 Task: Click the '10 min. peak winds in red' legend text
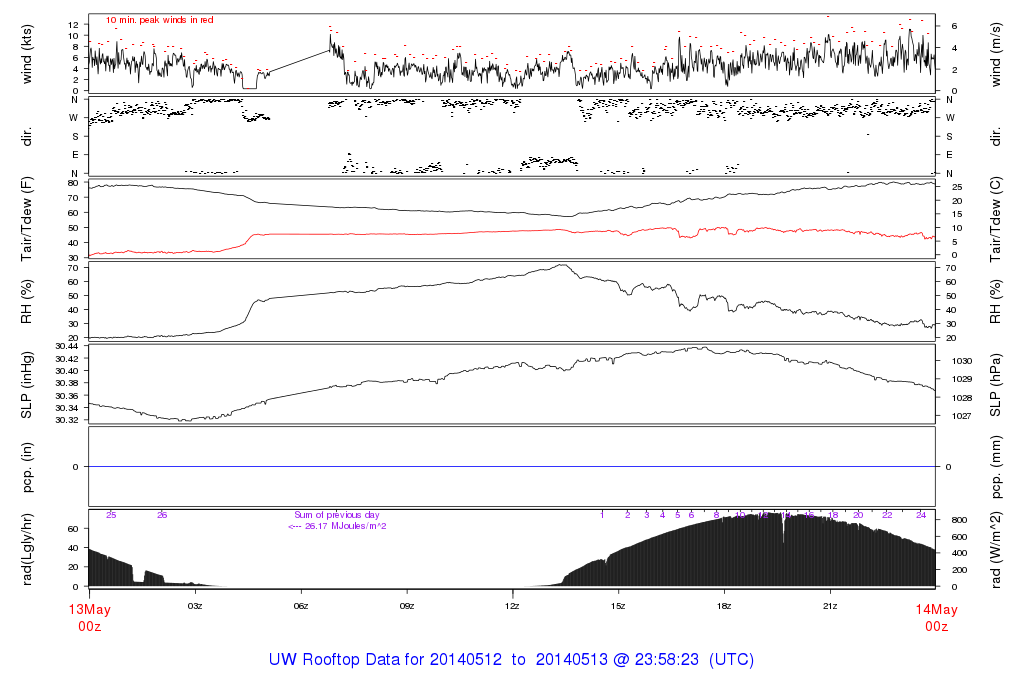pyautogui.click(x=159, y=20)
